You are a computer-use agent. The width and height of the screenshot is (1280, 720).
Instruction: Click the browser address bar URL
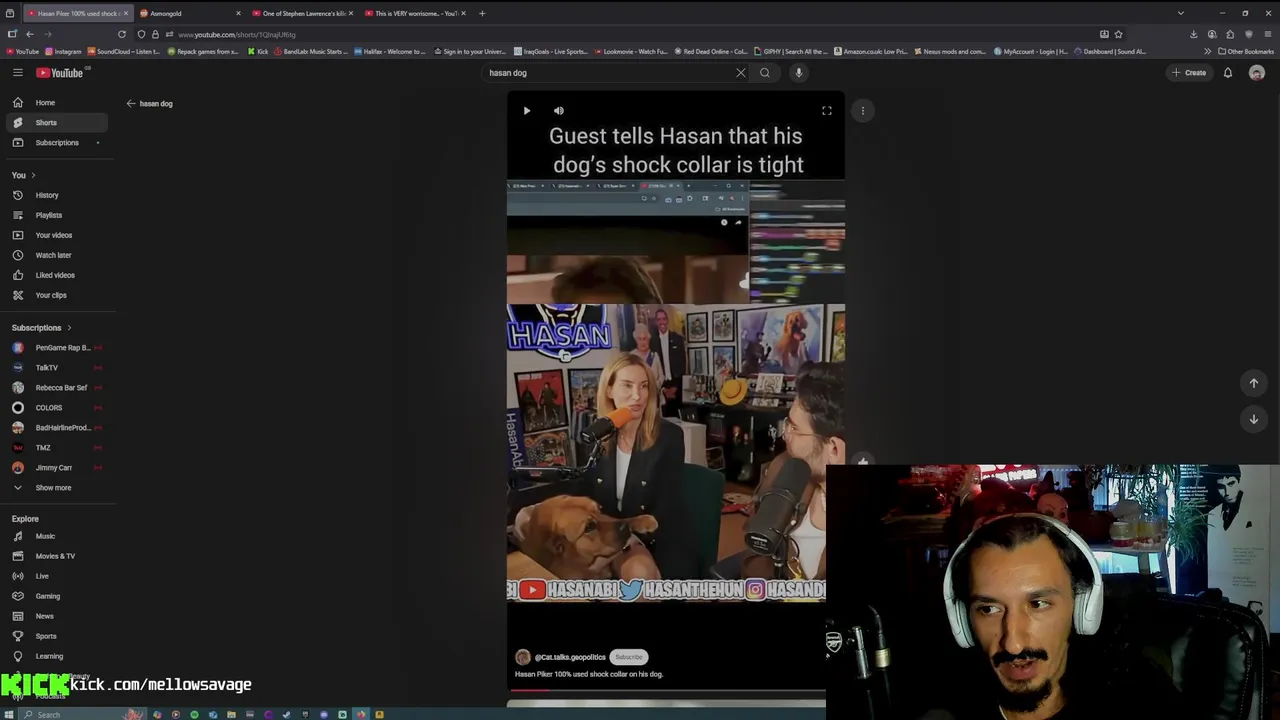pyautogui.click(x=237, y=34)
